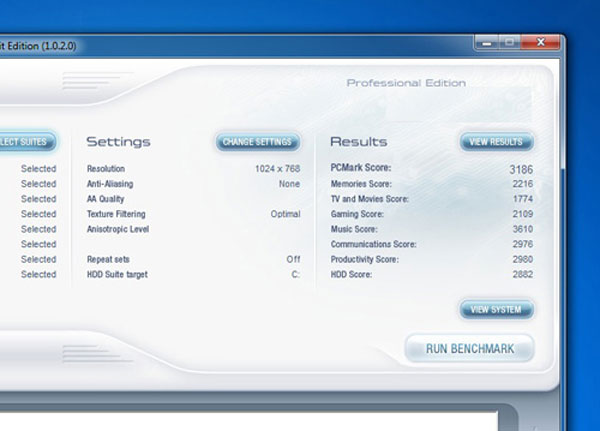Click the Select Suites button
Screen dimensions: 600x431
pyautogui.click(x=26, y=142)
